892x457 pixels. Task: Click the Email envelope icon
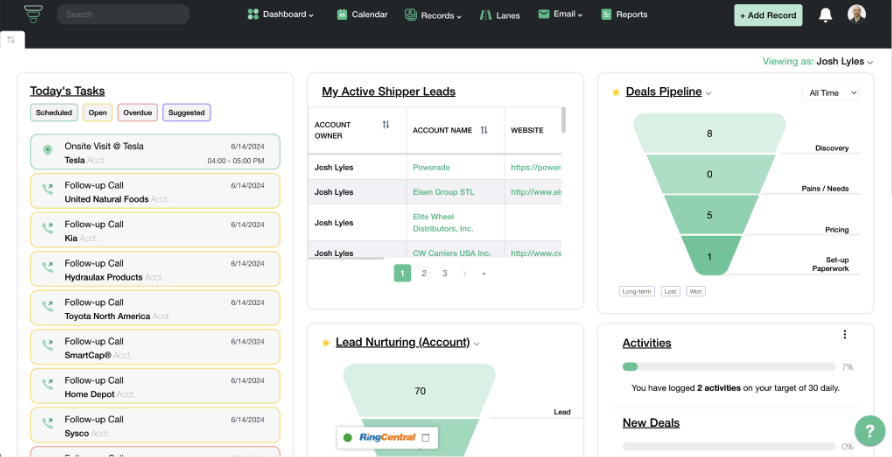(x=544, y=14)
